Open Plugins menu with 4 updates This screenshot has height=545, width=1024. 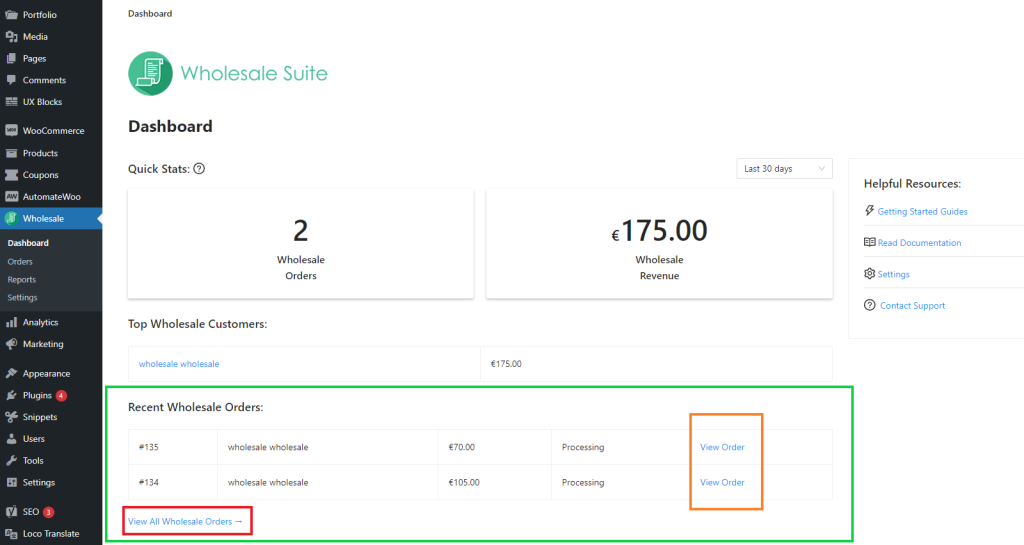point(39,395)
